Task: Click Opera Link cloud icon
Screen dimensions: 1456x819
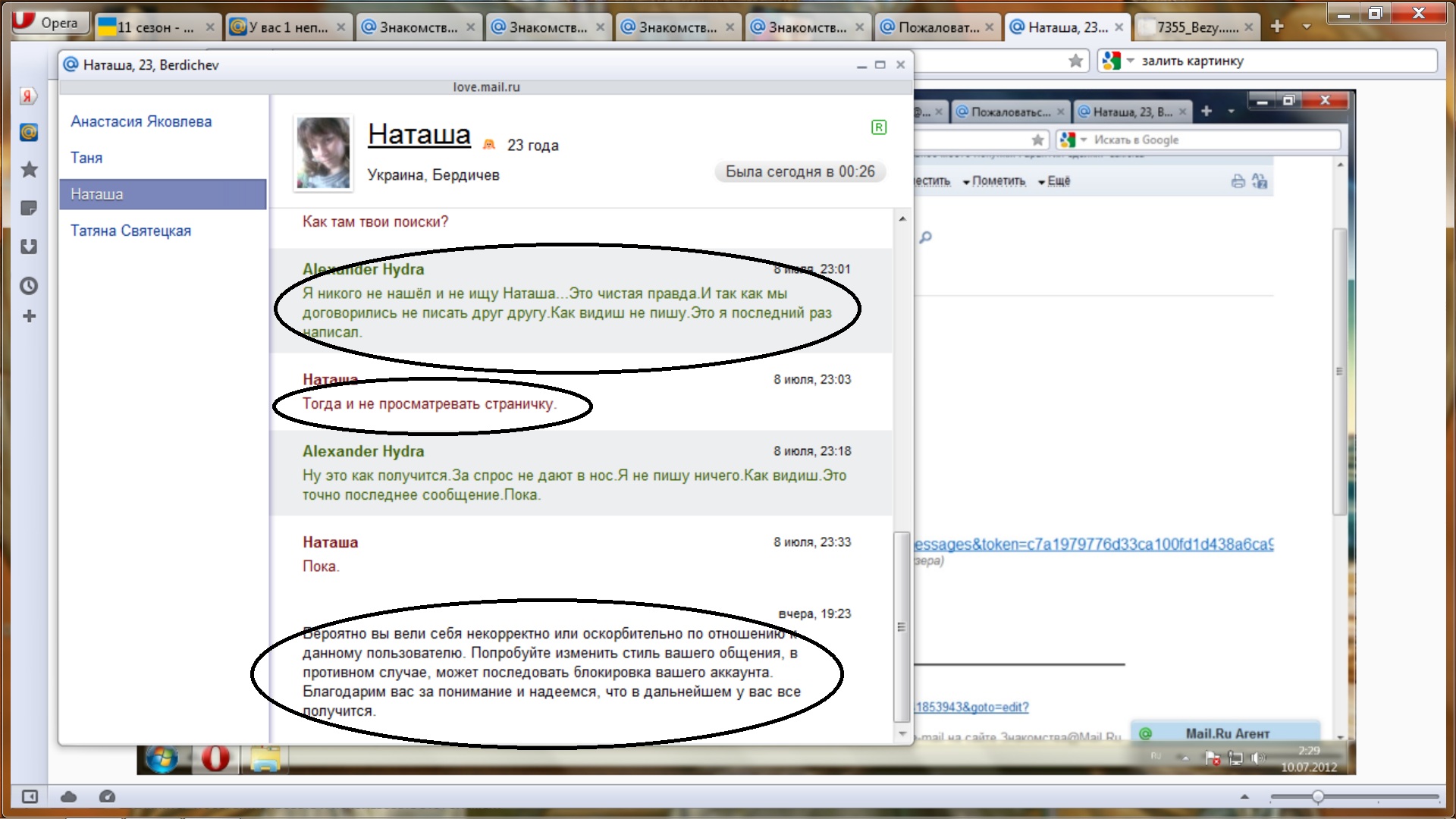Action: pyautogui.click(x=68, y=796)
